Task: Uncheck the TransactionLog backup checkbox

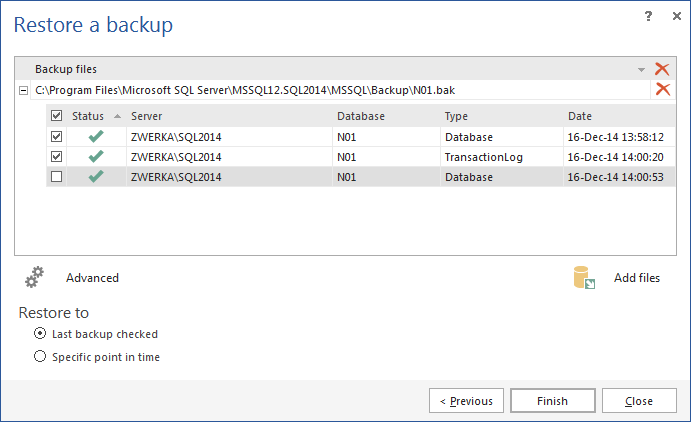Action: [x=57, y=156]
